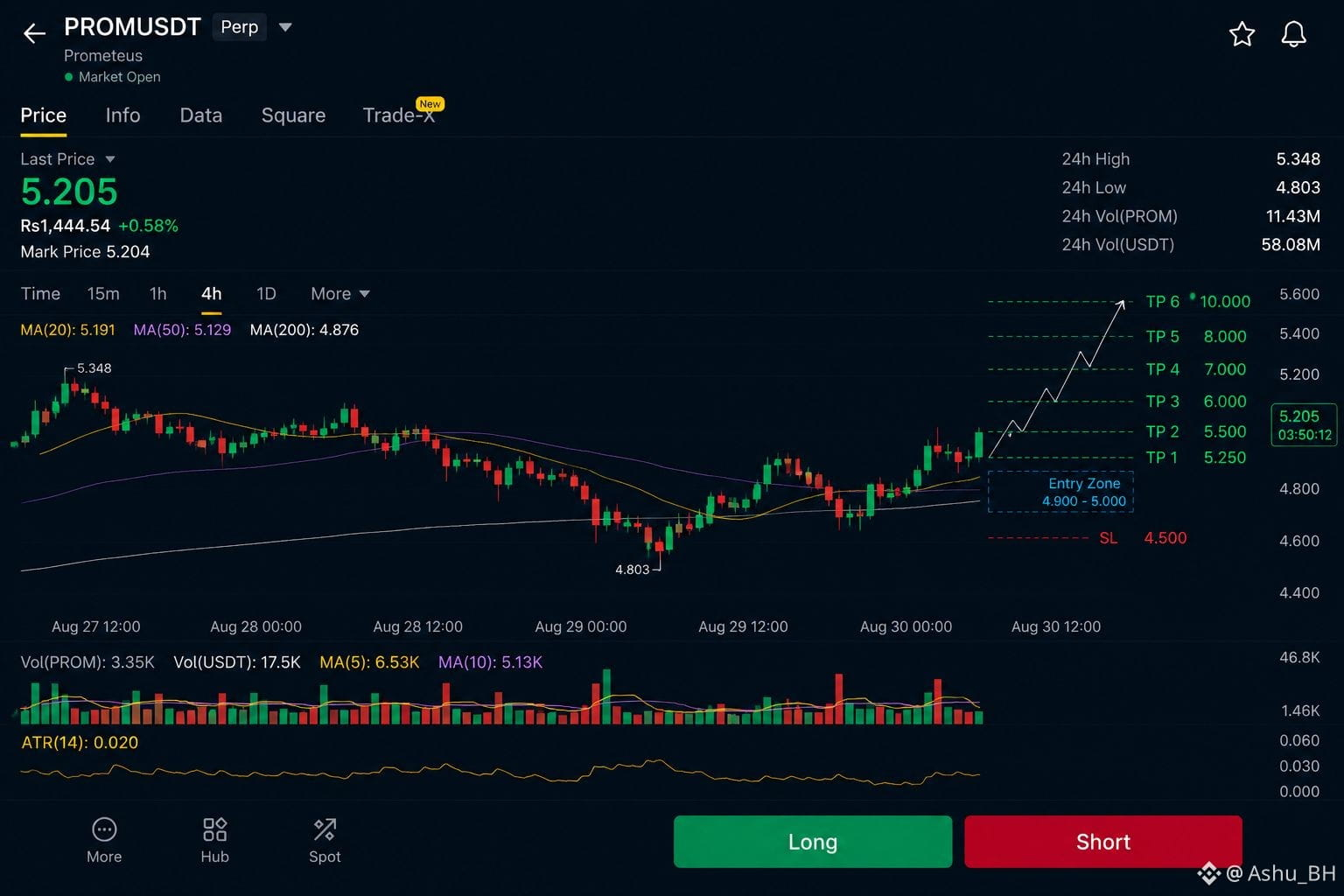Click the Aug 27 12:00 time axis label
The image size is (1344, 896).
(x=96, y=626)
